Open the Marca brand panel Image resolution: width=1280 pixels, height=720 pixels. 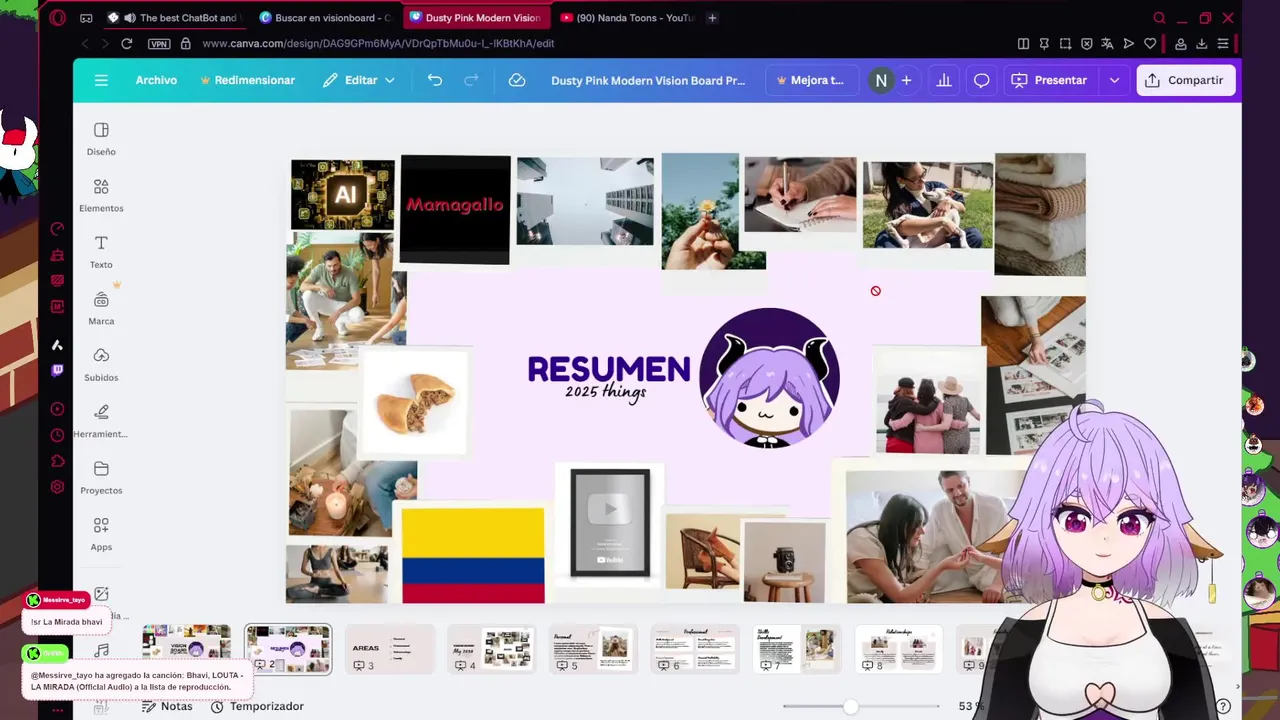(101, 309)
